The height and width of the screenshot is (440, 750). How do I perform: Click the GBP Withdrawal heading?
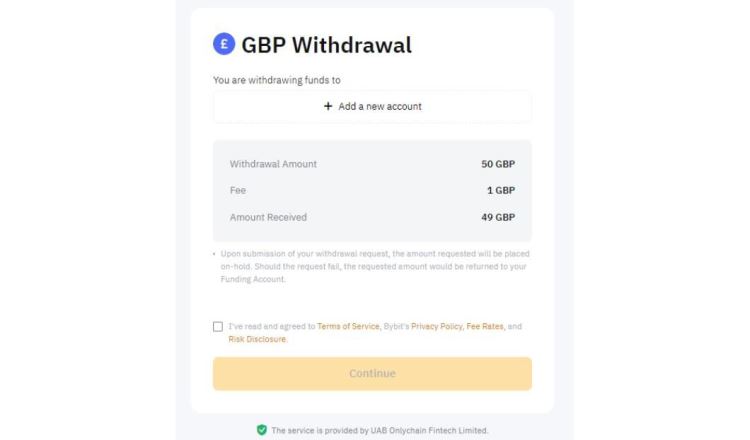[326, 45]
